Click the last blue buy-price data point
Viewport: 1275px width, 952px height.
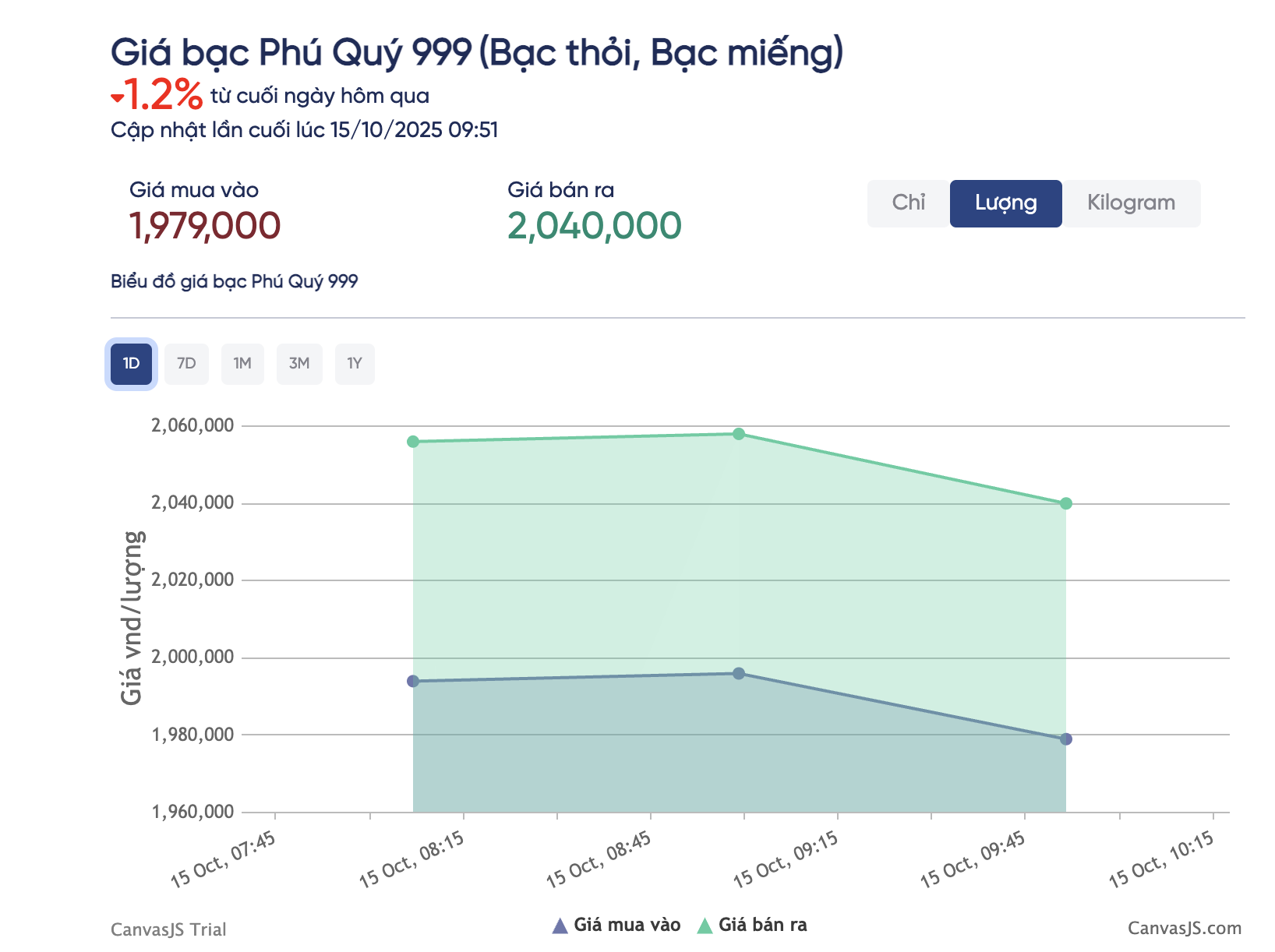click(1066, 739)
